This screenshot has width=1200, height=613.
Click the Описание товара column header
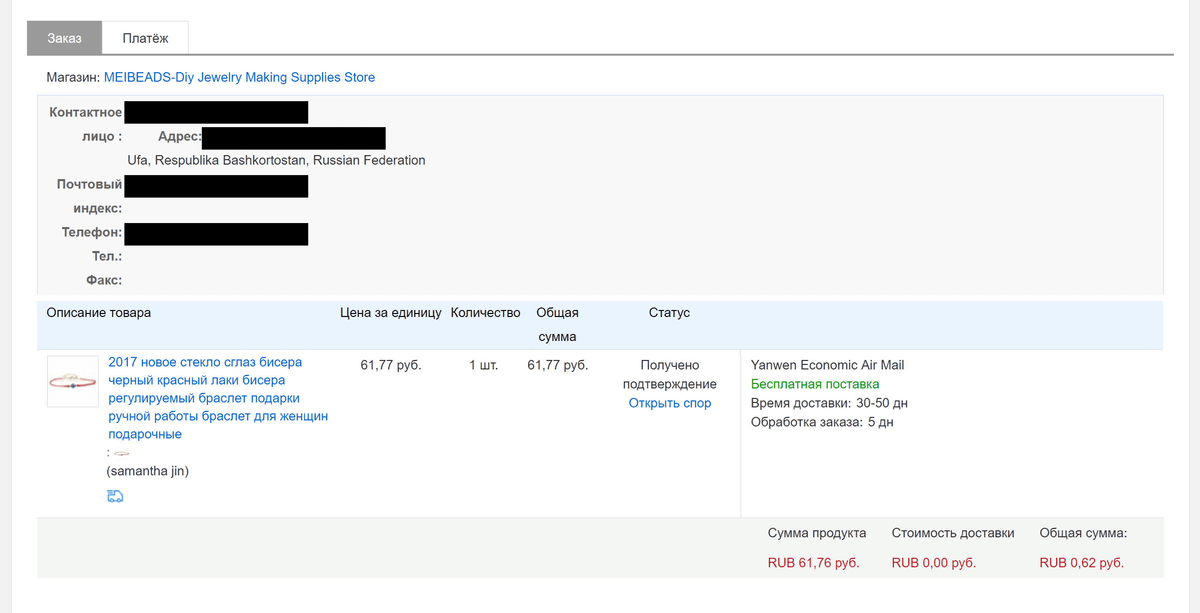[x=99, y=313]
